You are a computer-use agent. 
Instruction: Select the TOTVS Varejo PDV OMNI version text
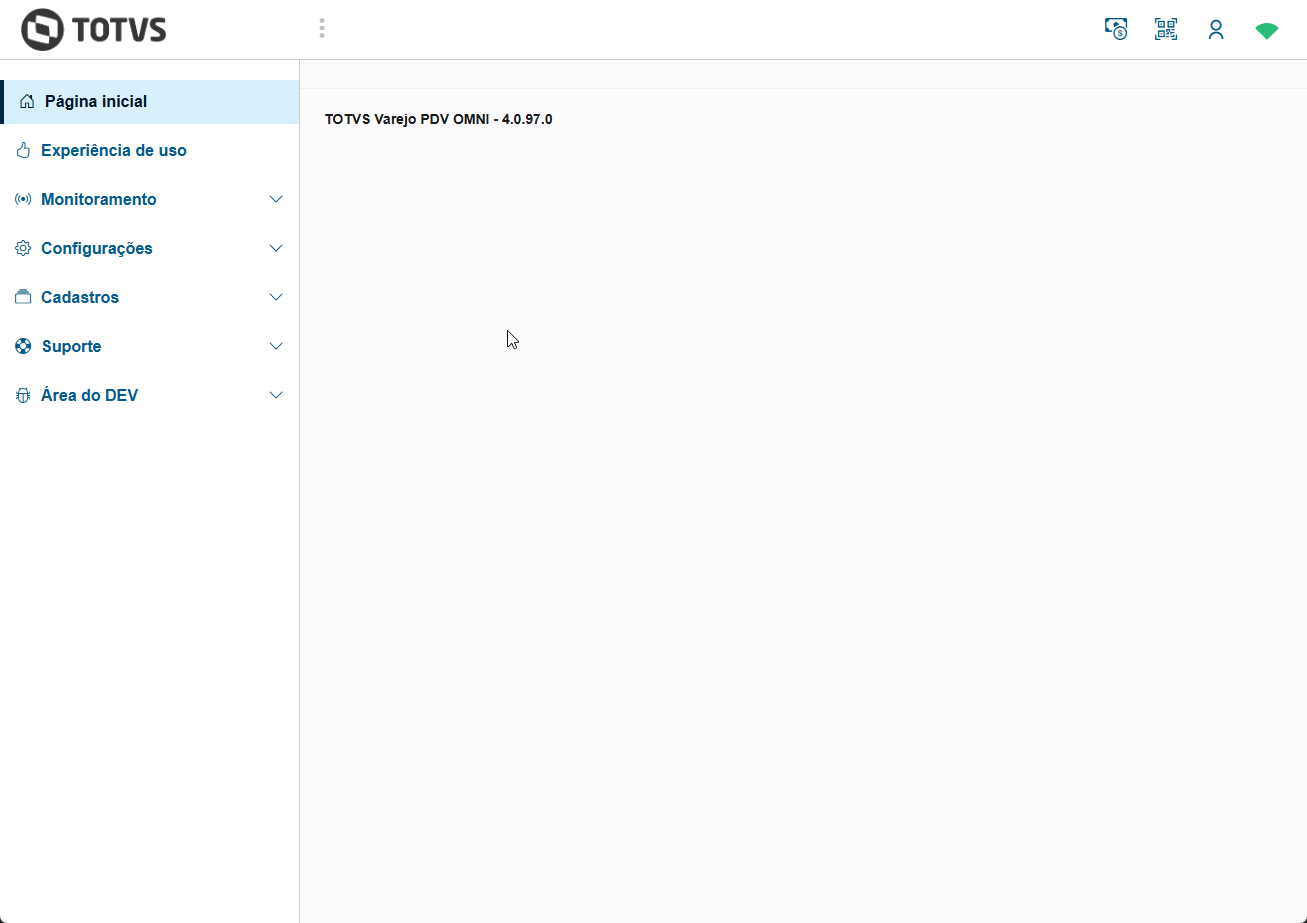point(439,119)
